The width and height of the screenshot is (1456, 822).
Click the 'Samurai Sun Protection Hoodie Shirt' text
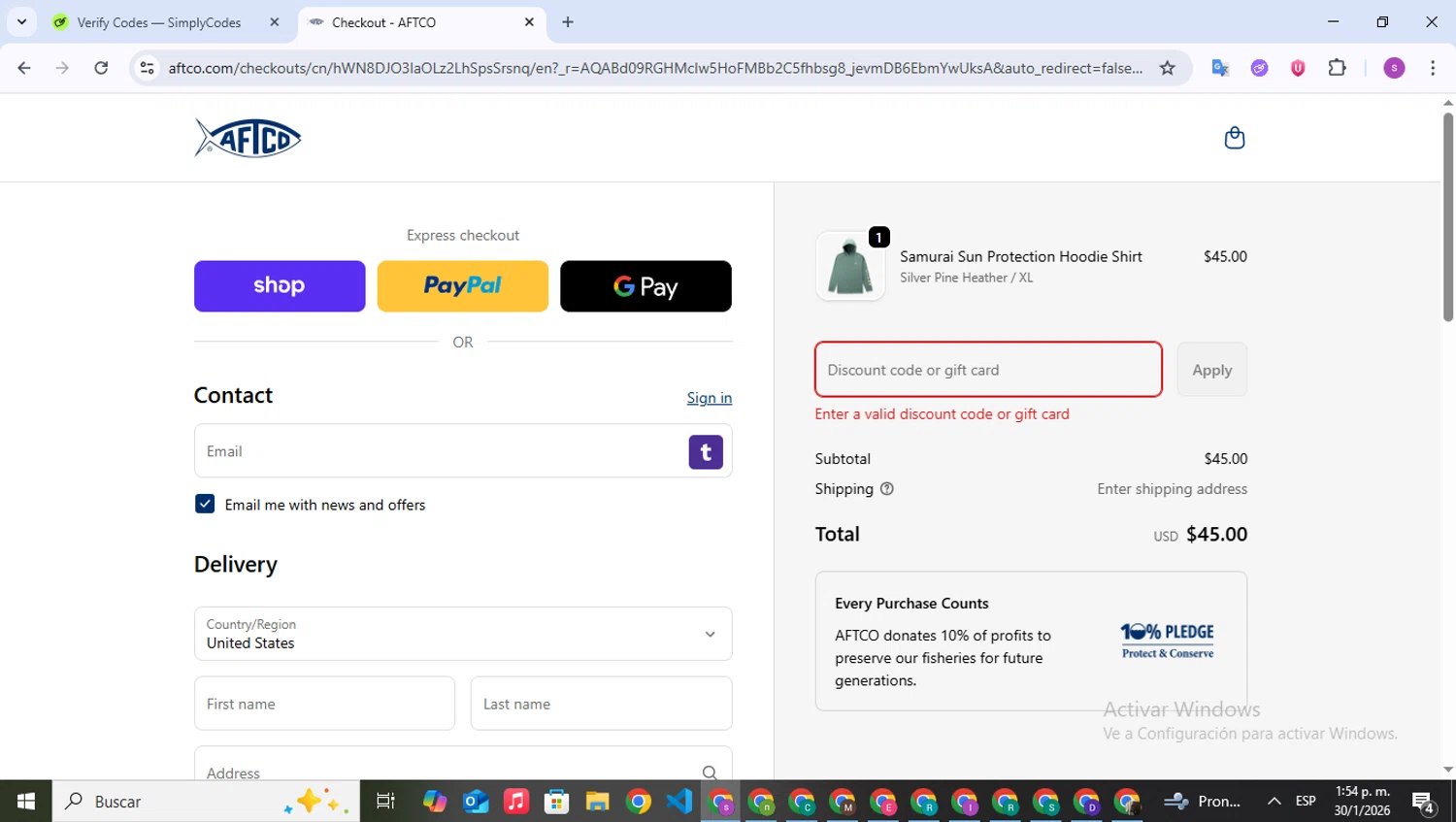[x=1020, y=256]
